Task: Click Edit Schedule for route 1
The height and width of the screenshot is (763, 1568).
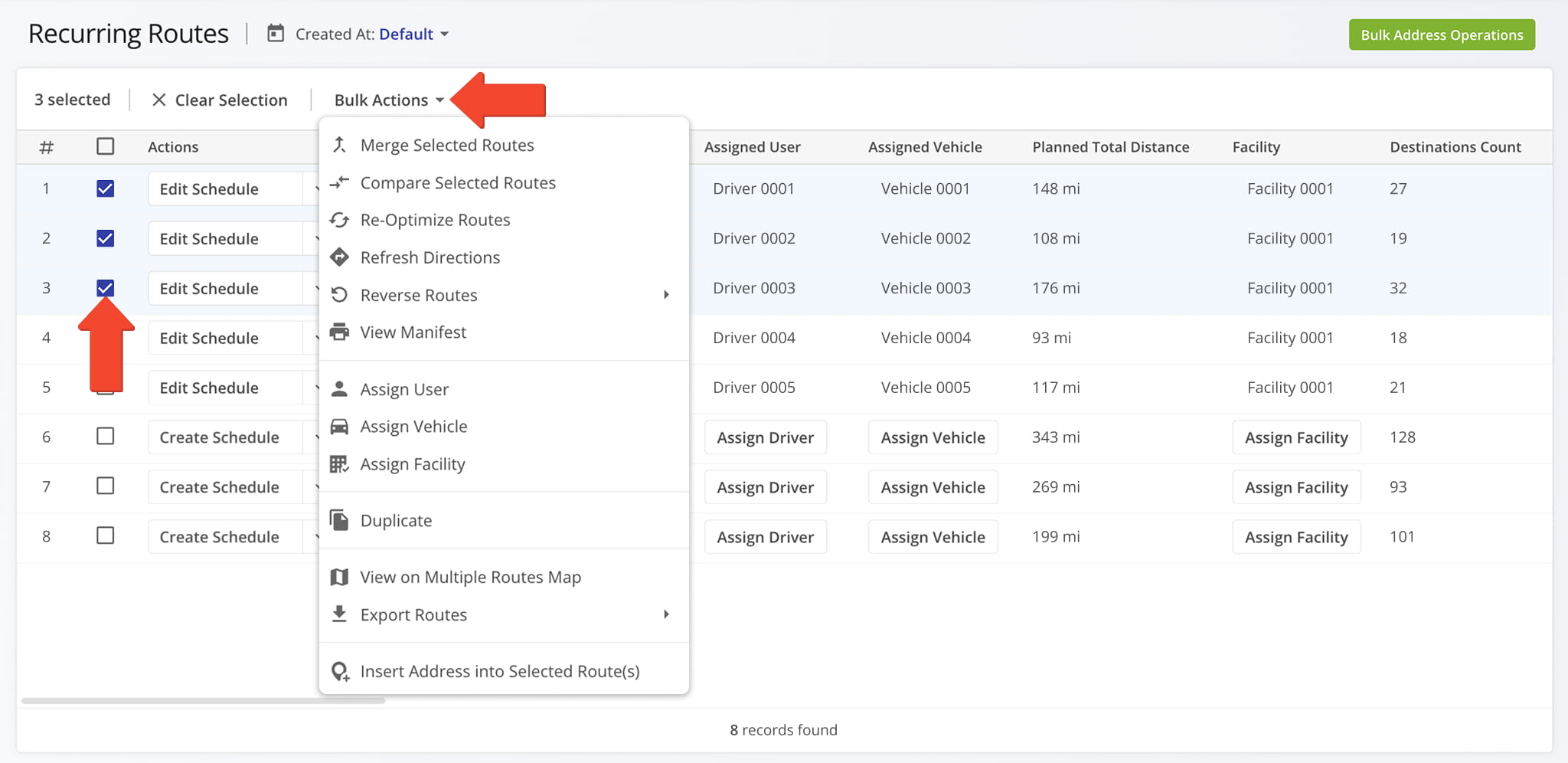Action: (225, 188)
